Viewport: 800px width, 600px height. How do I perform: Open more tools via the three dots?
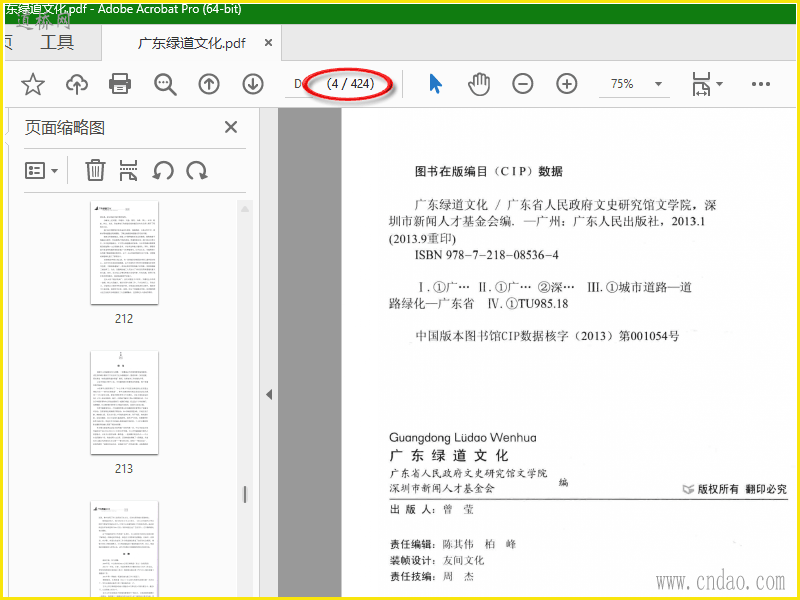pyautogui.click(x=760, y=84)
